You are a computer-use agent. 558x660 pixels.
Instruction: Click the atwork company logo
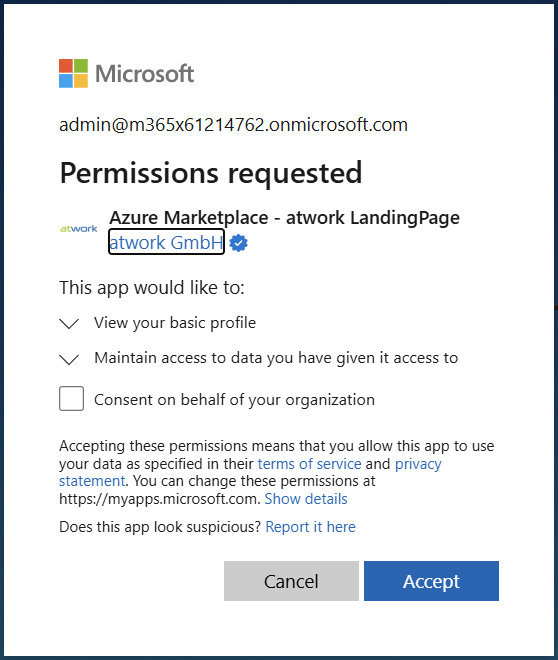point(79,229)
